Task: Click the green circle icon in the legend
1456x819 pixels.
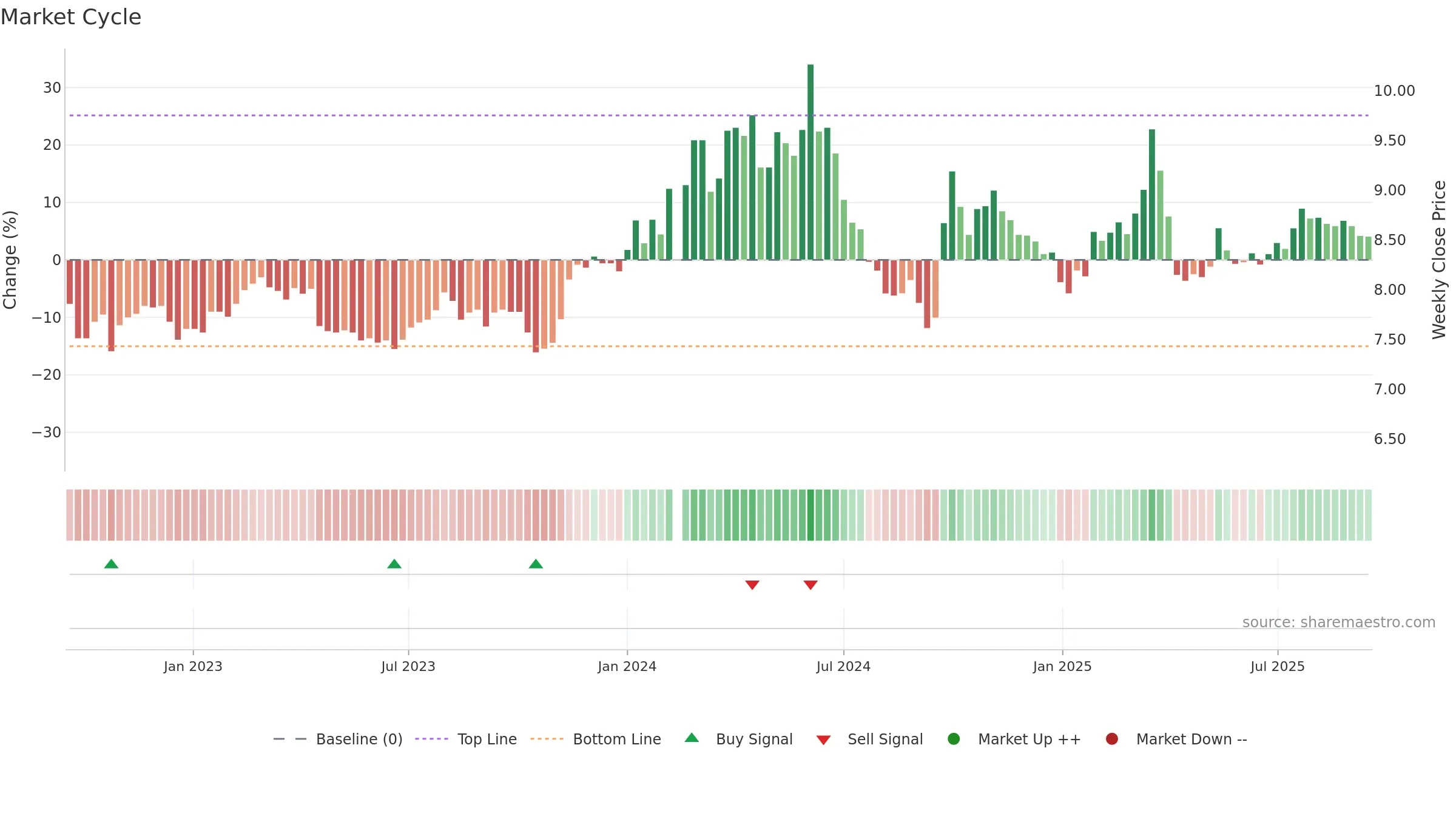Action: coord(954,739)
